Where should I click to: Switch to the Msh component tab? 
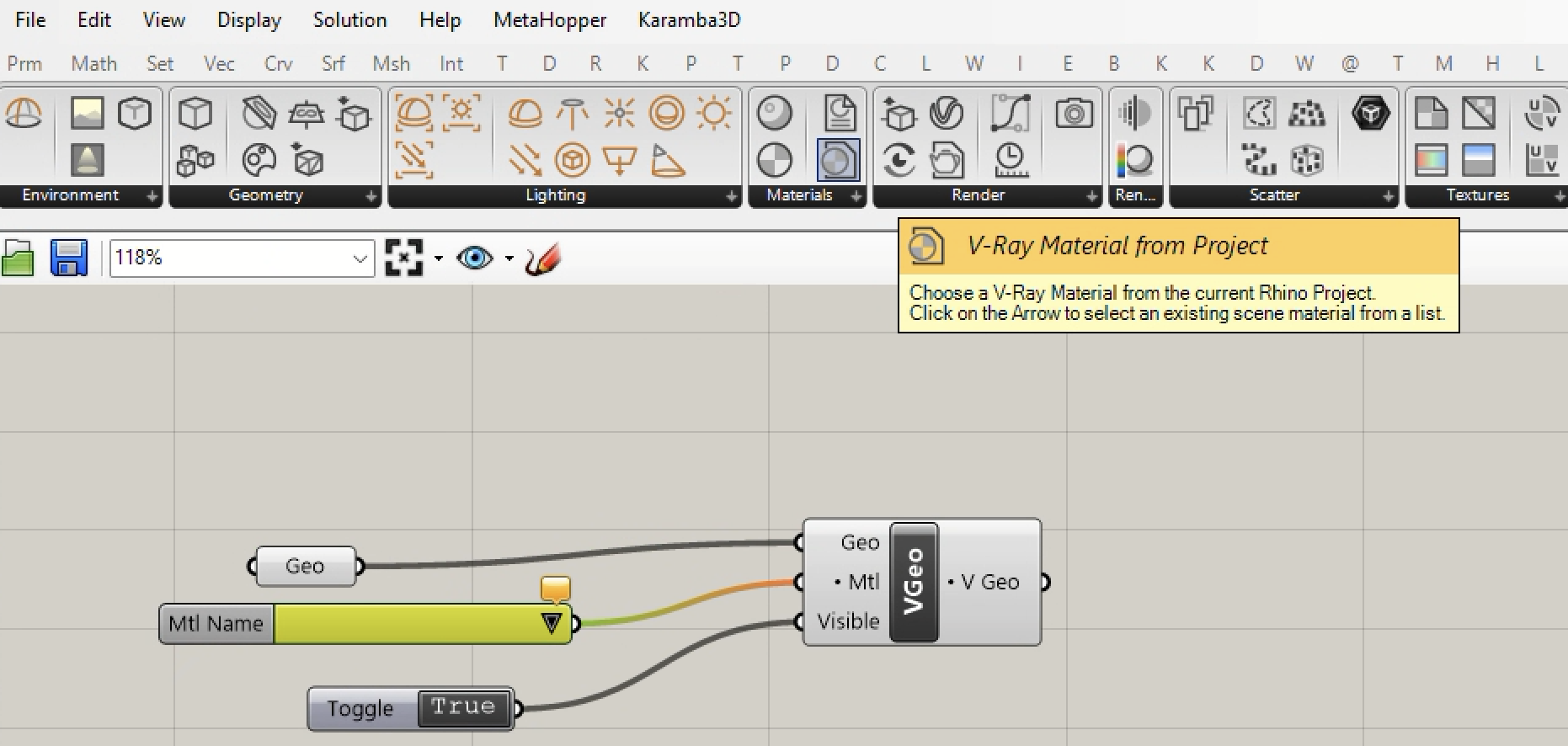392,63
